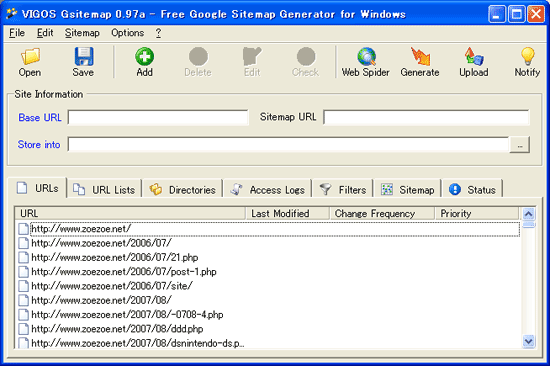Image resolution: width=550 pixels, height=366 pixels.
Task: Click the Base URL blue label link
Action: [x=40, y=118]
